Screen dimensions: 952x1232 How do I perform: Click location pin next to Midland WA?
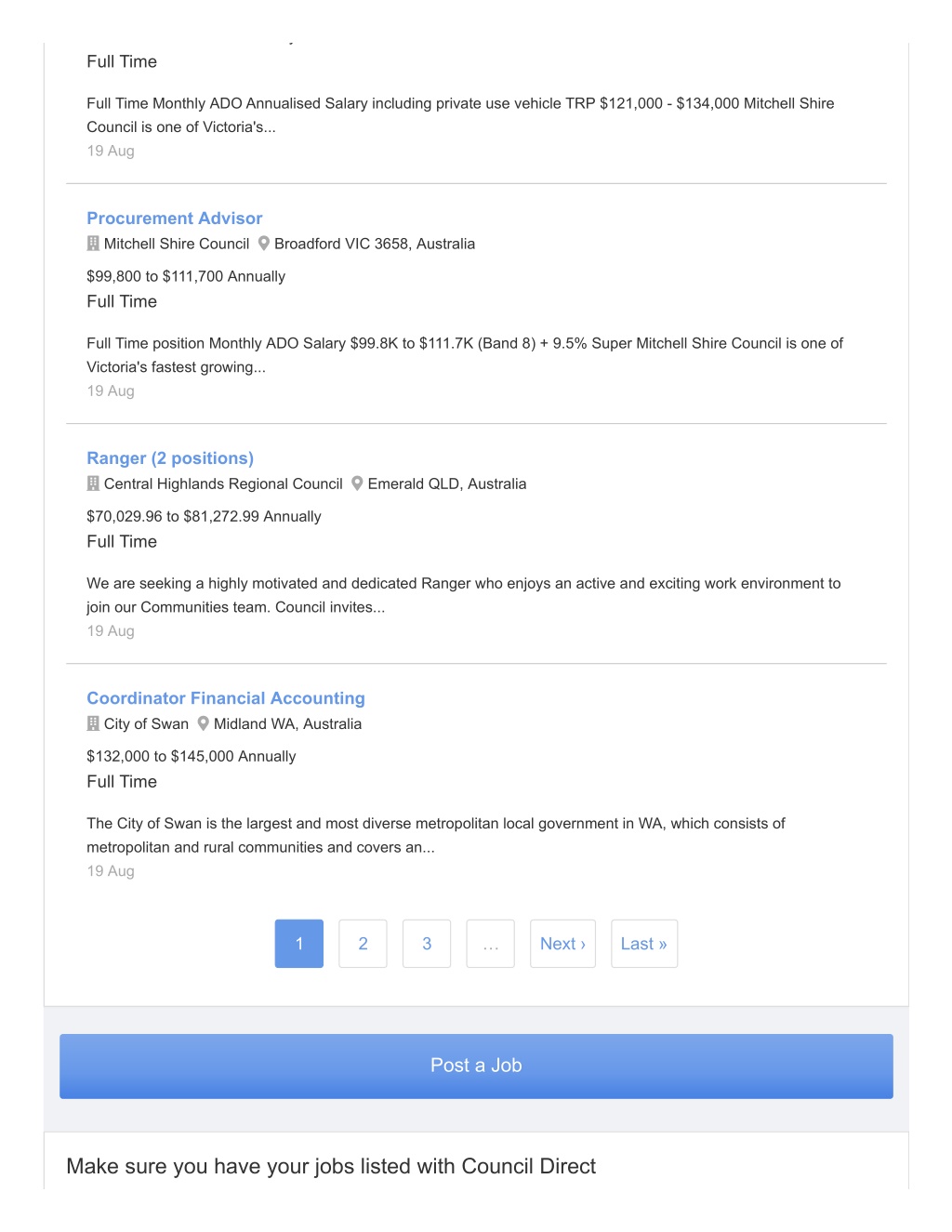point(204,723)
